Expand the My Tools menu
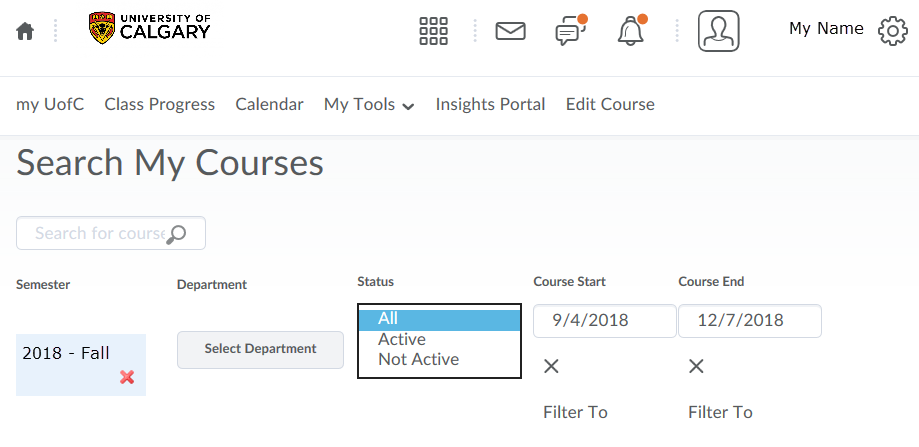The width and height of the screenshot is (919, 447). click(x=369, y=105)
